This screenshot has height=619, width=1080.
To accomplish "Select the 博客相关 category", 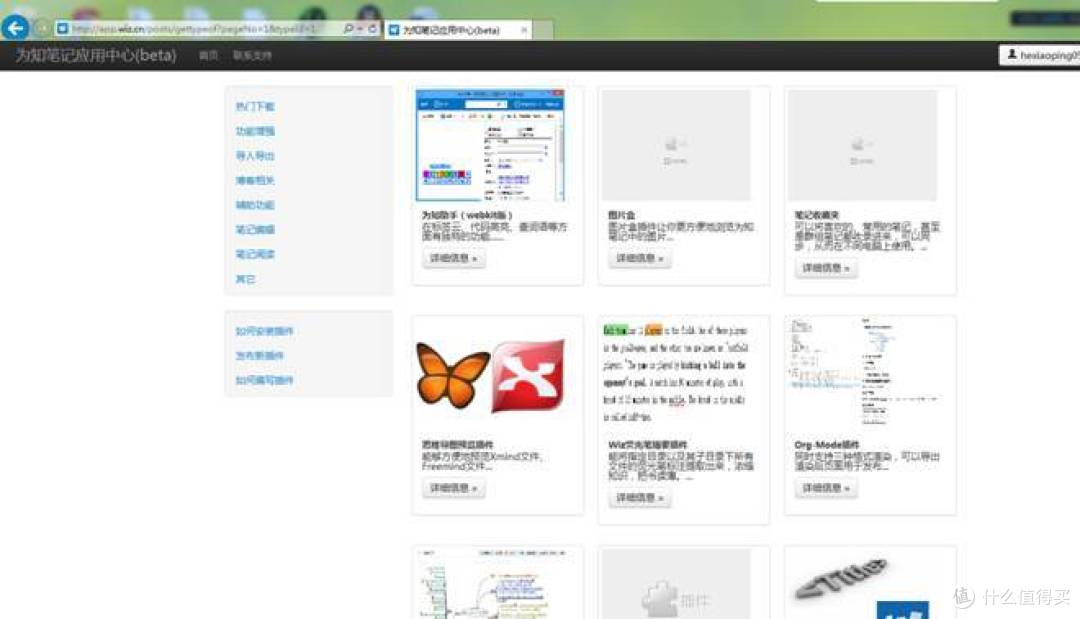I will click(x=255, y=180).
